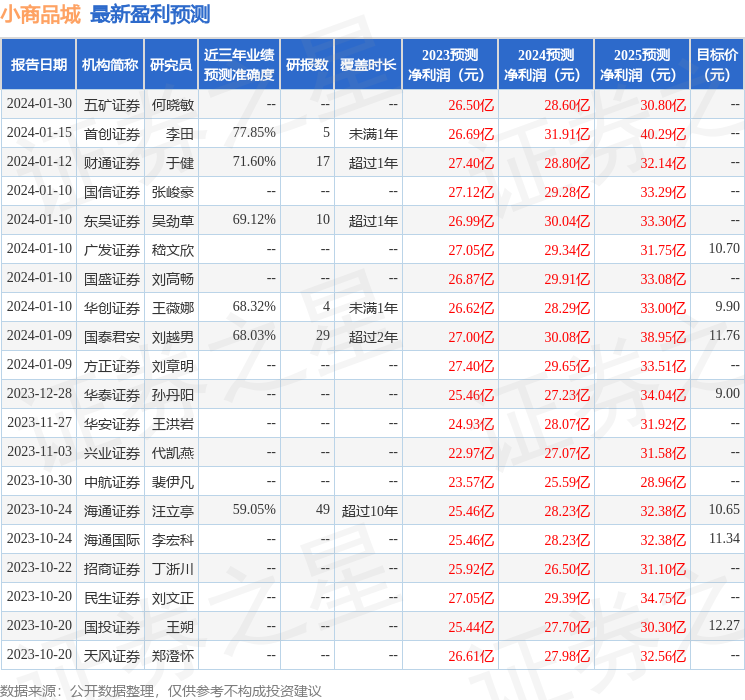Screen dimensions: 745x700
Task: Click the 24.93亿 2023 forecast
Action: click(471, 424)
